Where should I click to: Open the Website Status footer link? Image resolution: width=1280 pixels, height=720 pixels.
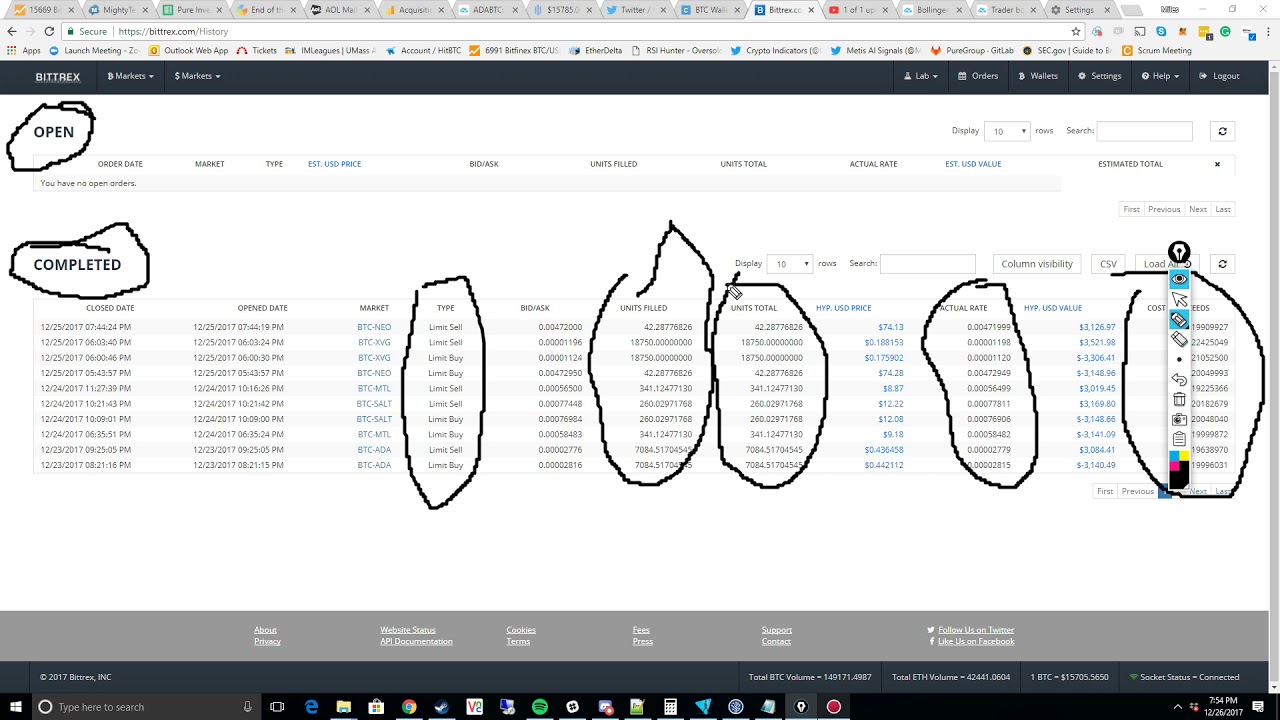tap(407, 630)
